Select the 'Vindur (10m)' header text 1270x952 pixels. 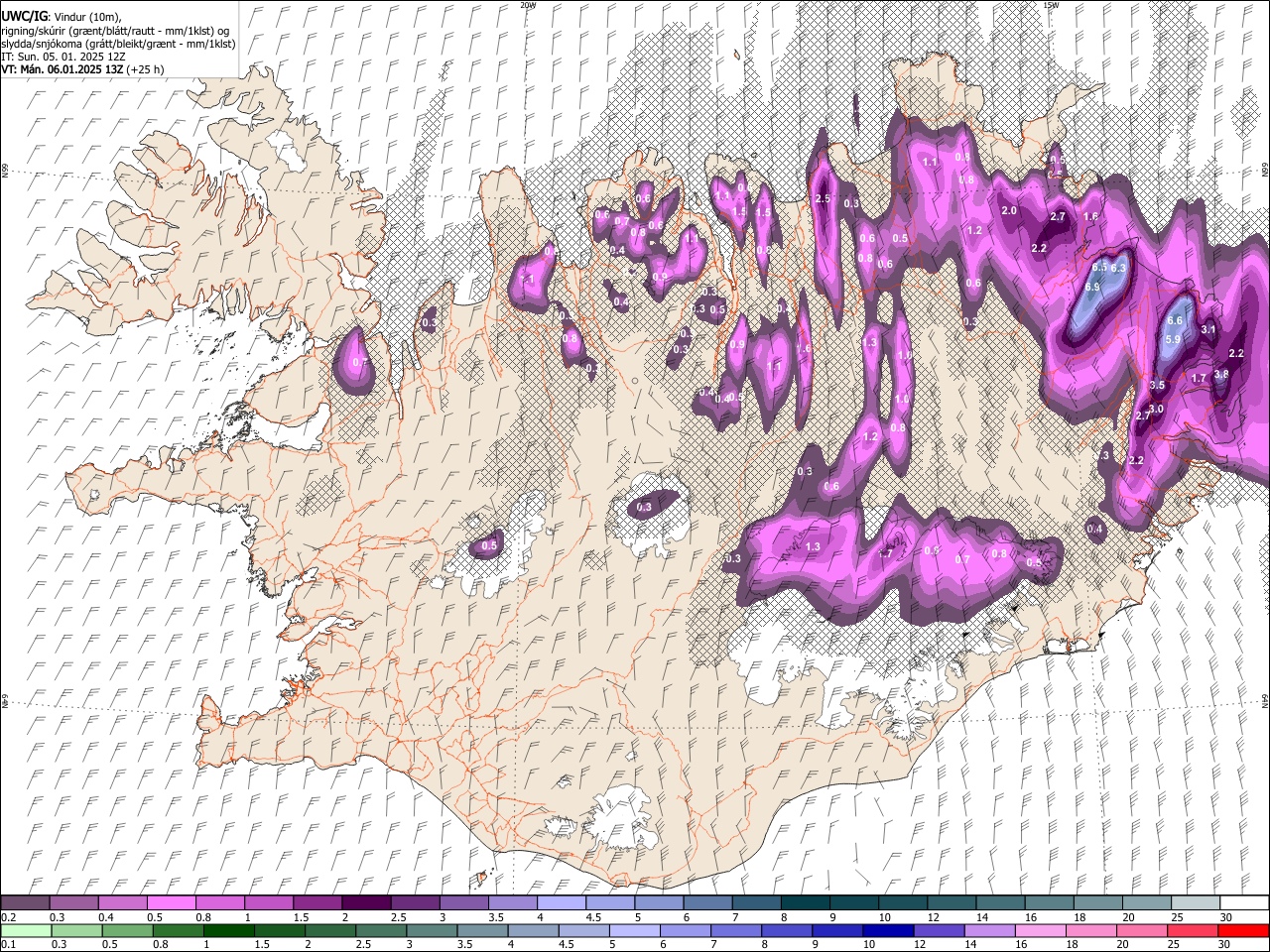(x=86, y=17)
